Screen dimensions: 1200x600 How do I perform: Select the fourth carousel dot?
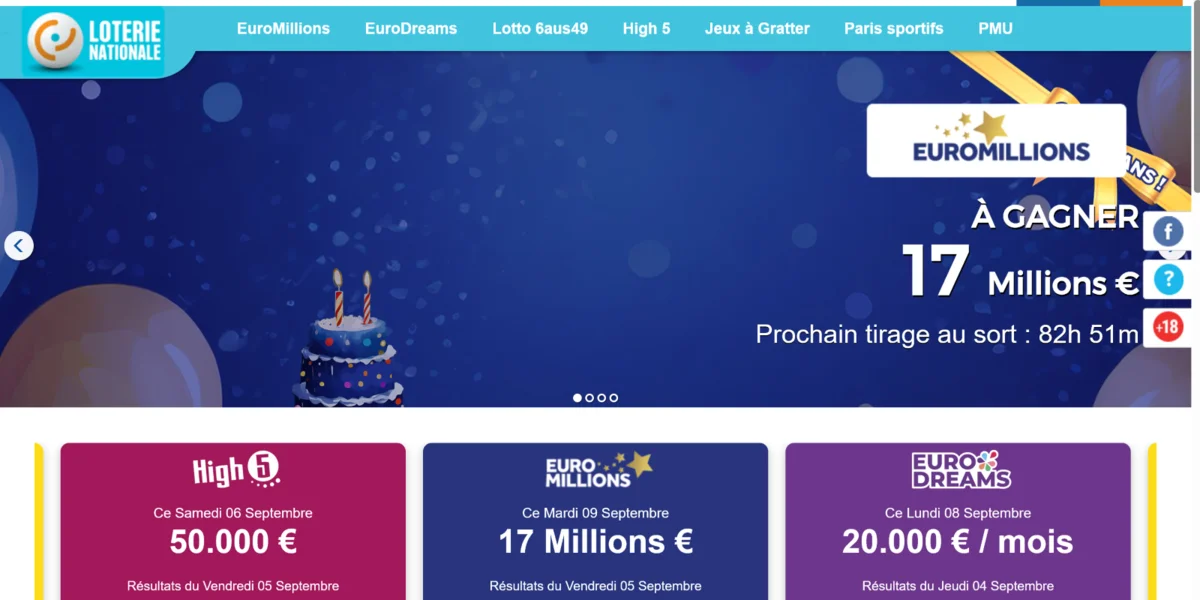tap(613, 398)
